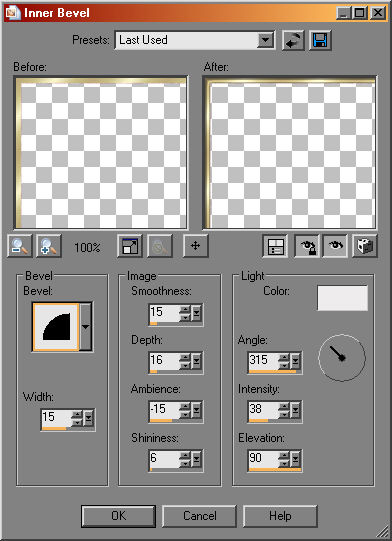Click the light angle dial
The width and height of the screenshot is (392, 541).
pos(342,358)
